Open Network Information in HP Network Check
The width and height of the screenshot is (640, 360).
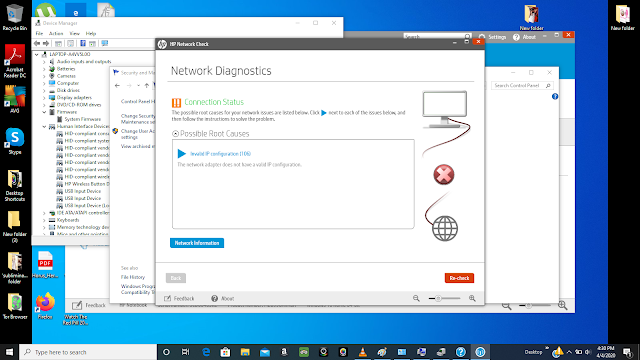[197, 243]
